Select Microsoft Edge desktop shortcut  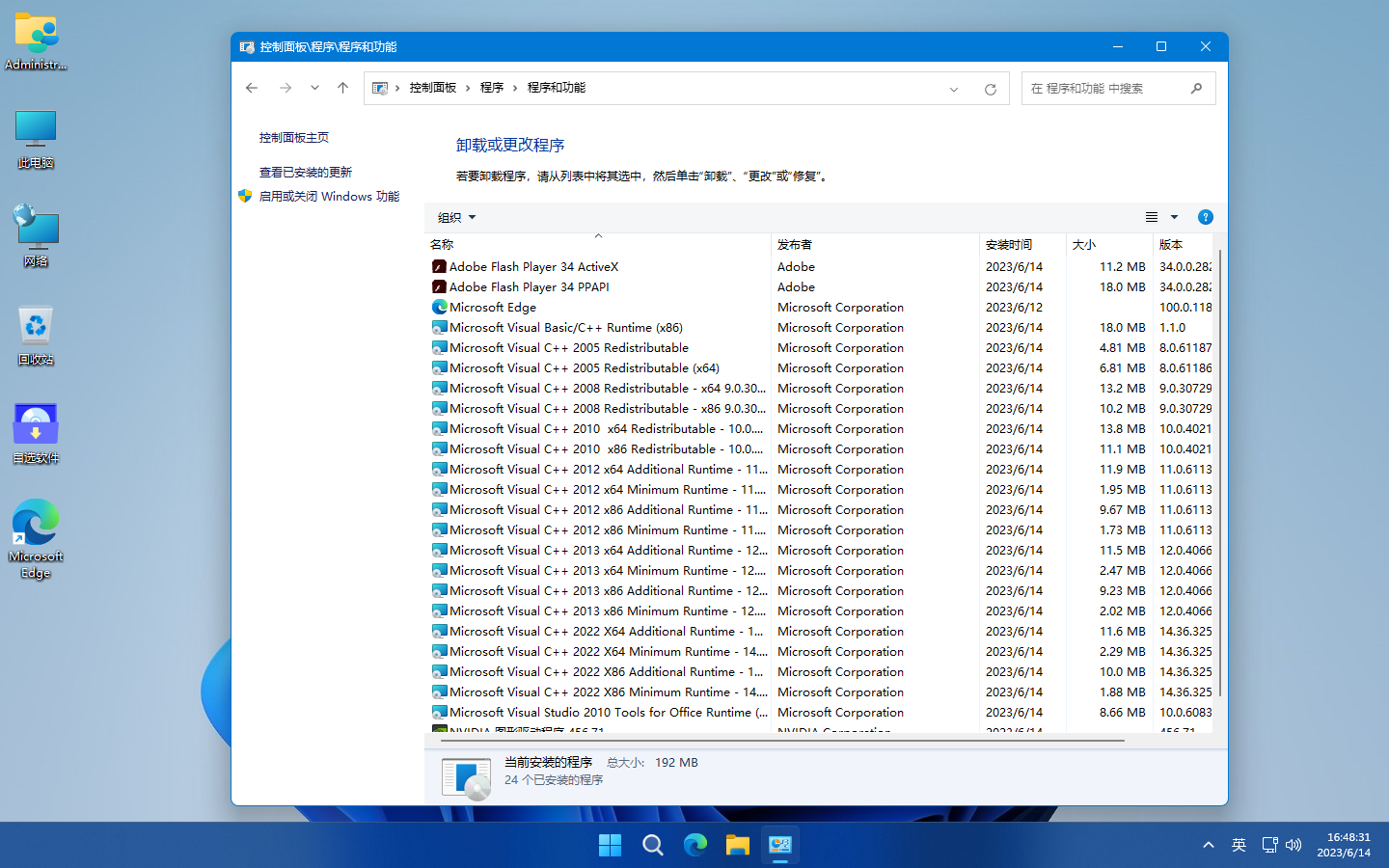[x=36, y=538]
